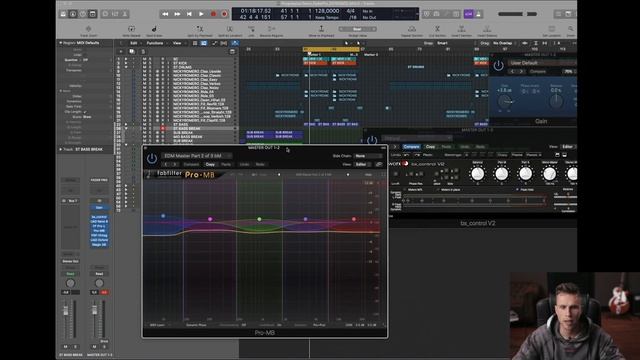
Task: Click the Rewind transport button
Action: [165, 14]
